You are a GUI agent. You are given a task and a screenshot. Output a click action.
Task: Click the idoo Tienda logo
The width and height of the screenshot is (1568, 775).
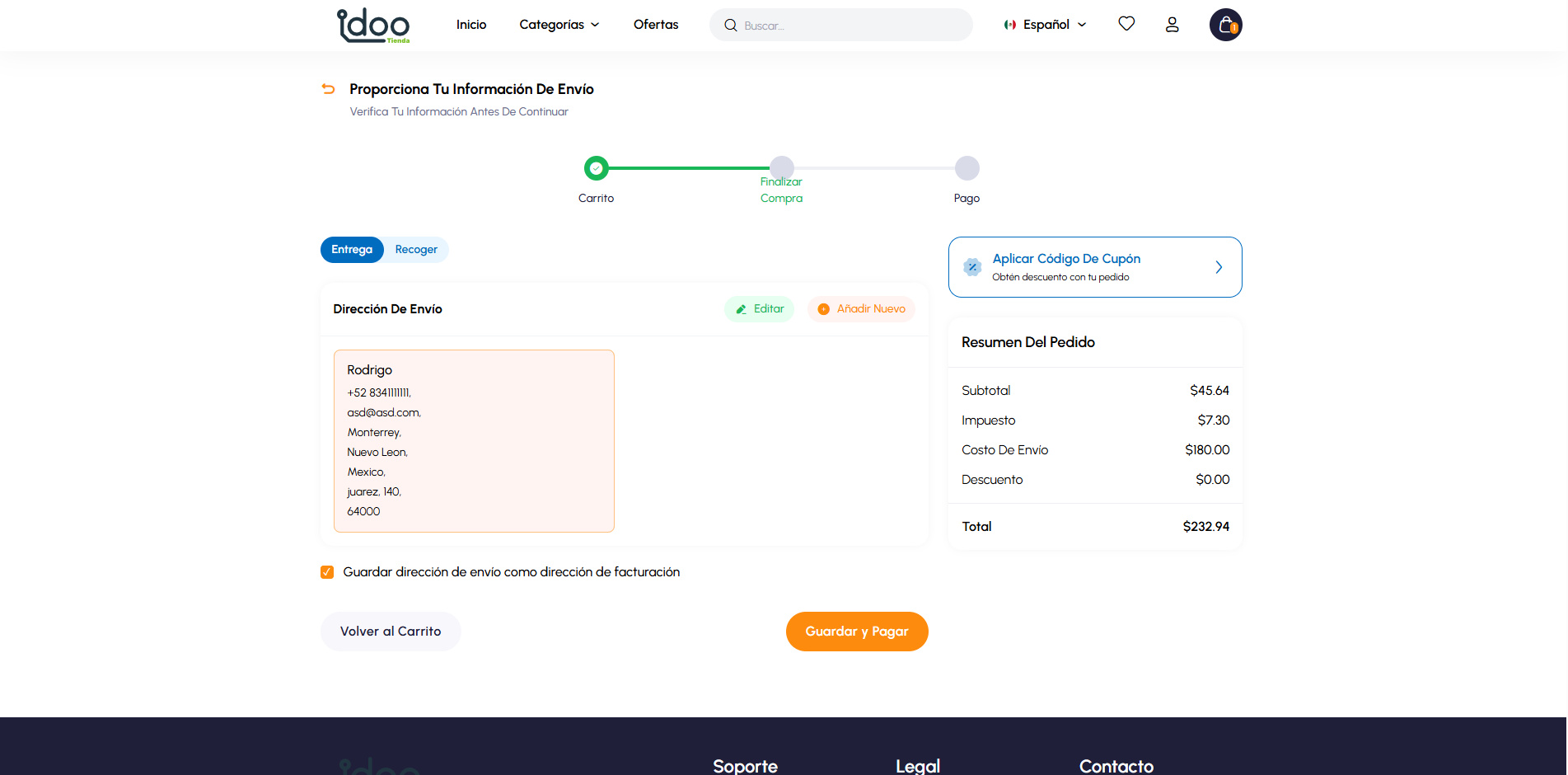pyautogui.click(x=373, y=26)
